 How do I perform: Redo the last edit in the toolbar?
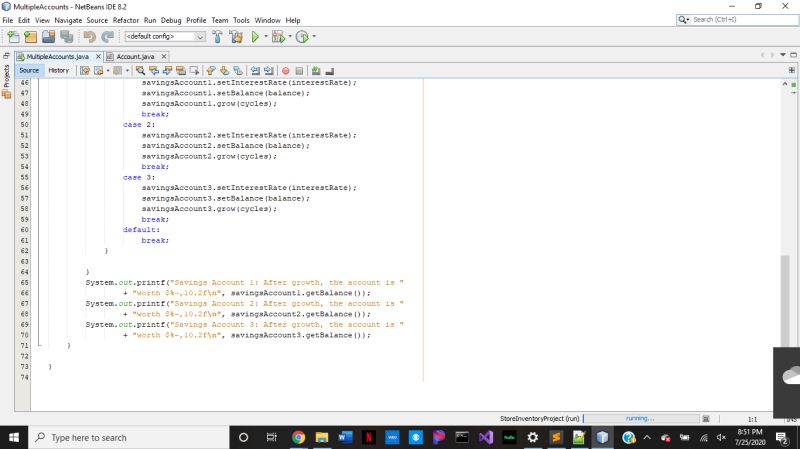pyautogui.click(x=107, y=37)
